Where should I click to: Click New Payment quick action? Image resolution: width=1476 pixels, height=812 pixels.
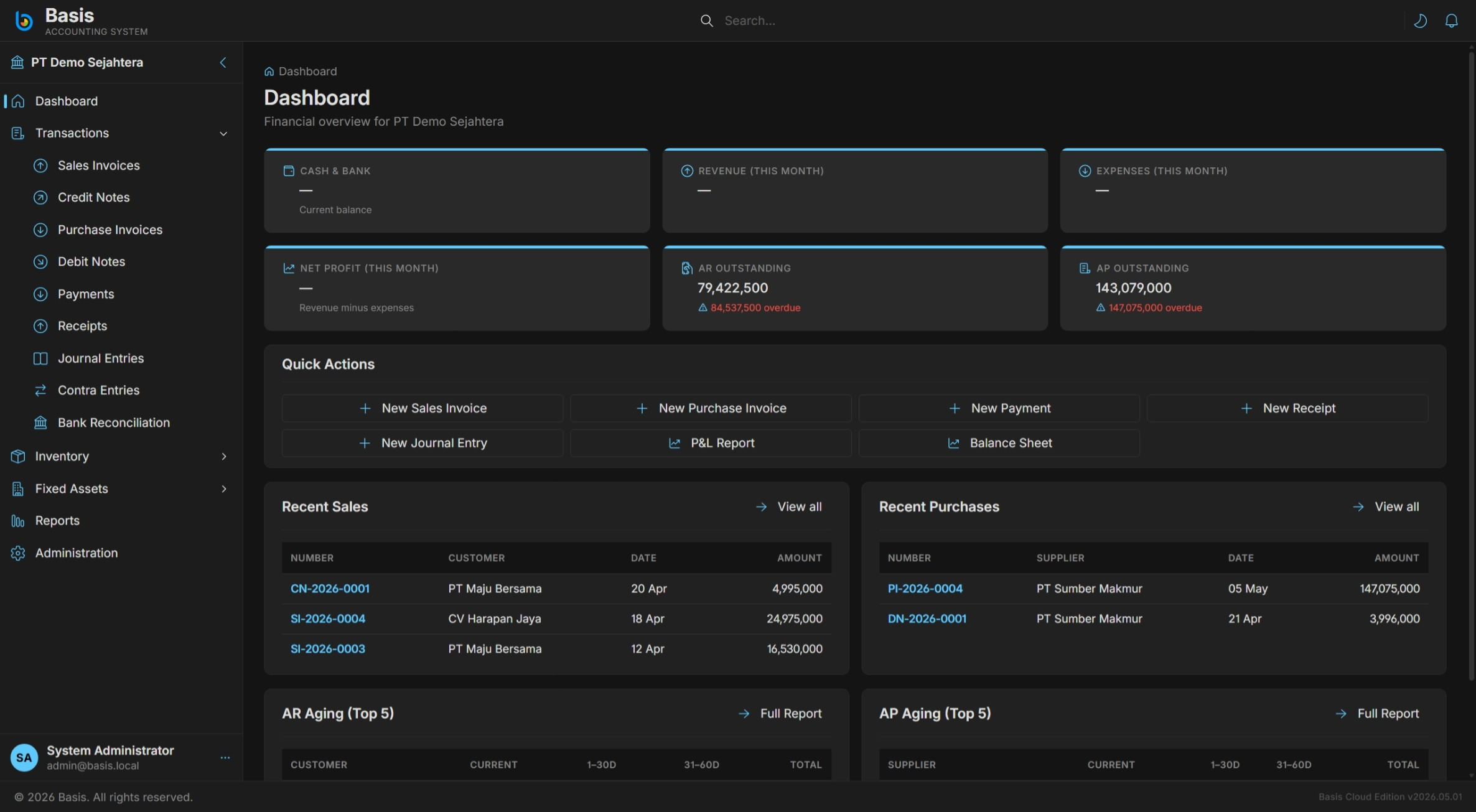tap(999, 408)
